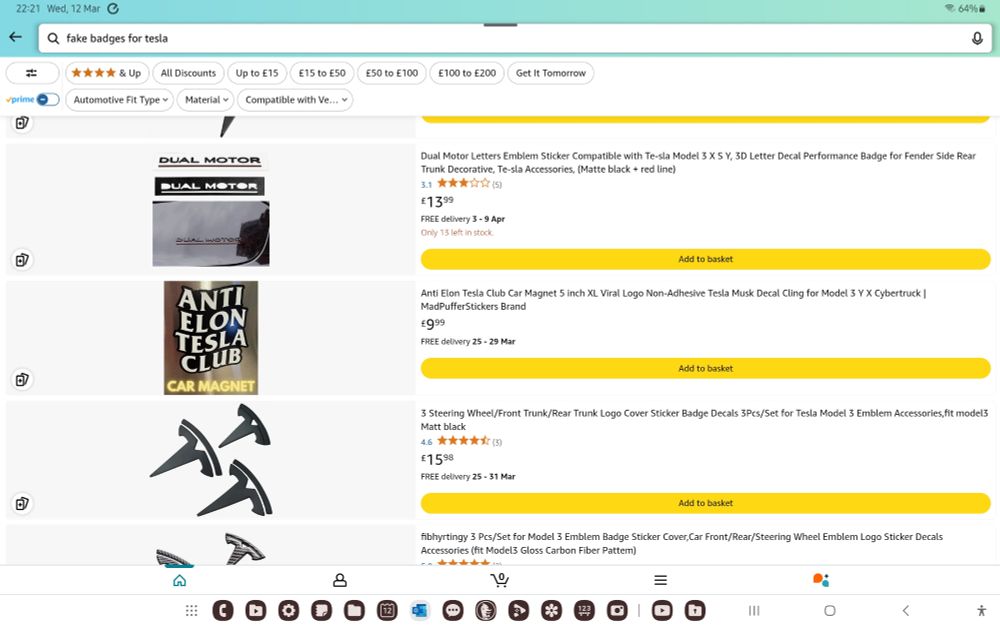Select the £100 to £200 price filter
Viewport: 1000px width, 626px height.
(467, 73)
